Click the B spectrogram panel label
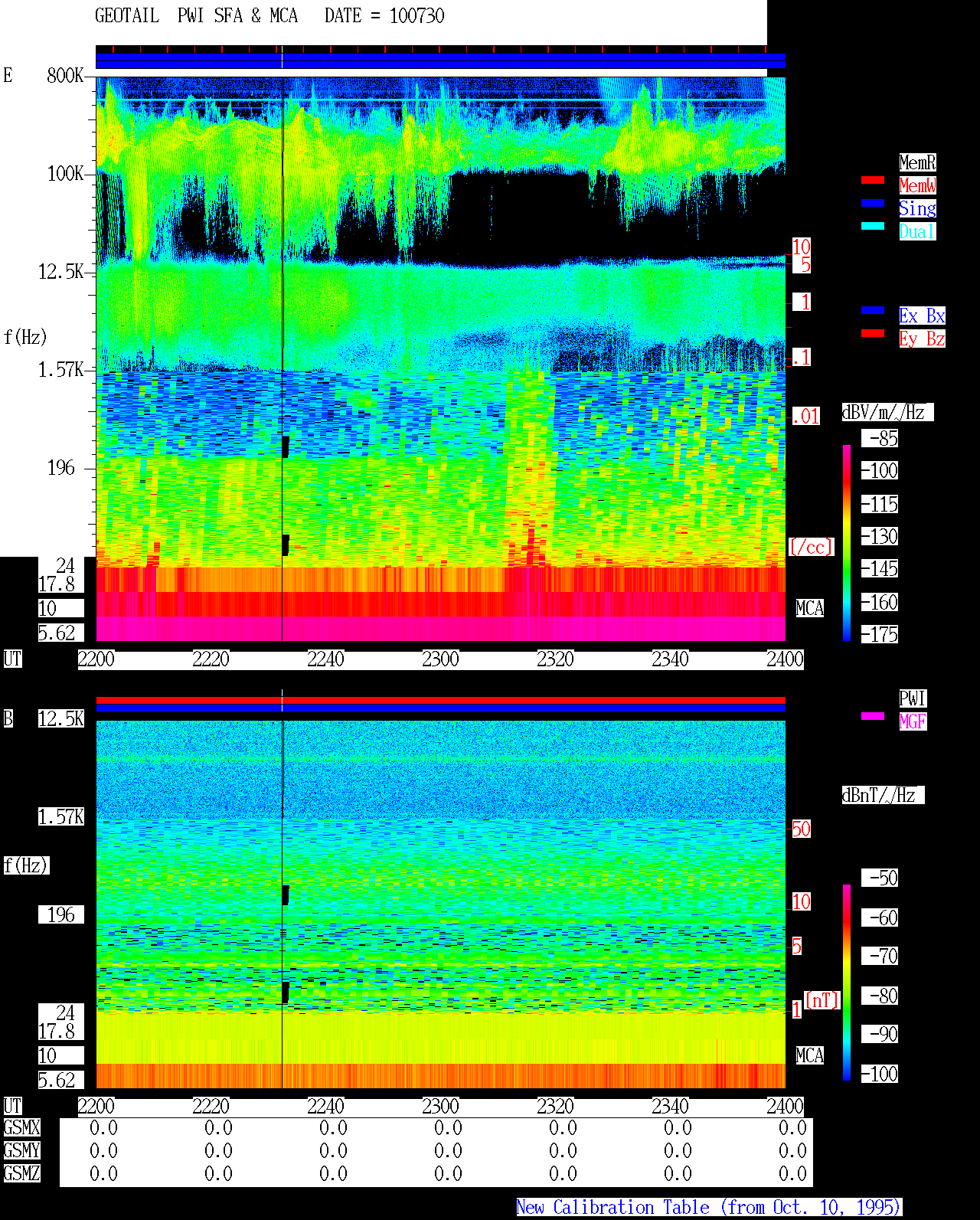980x1220 pixels. pos(8,718)
